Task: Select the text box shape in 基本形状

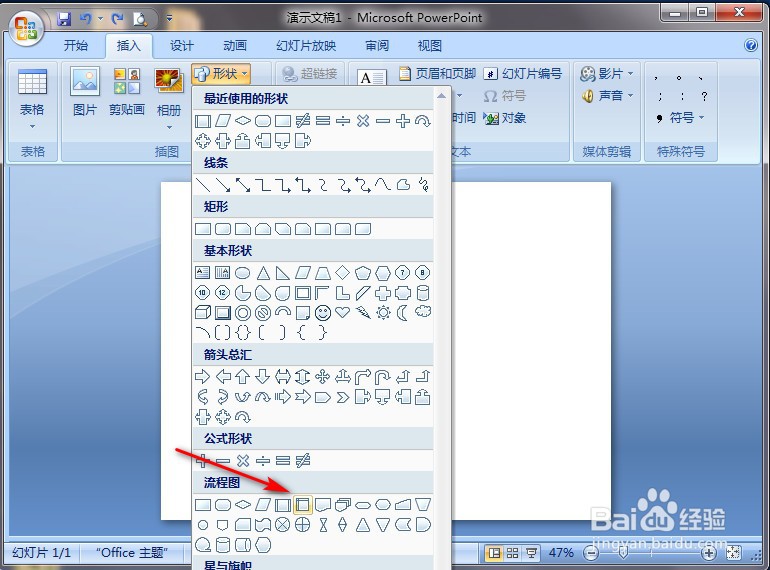Action: point(203,272)
